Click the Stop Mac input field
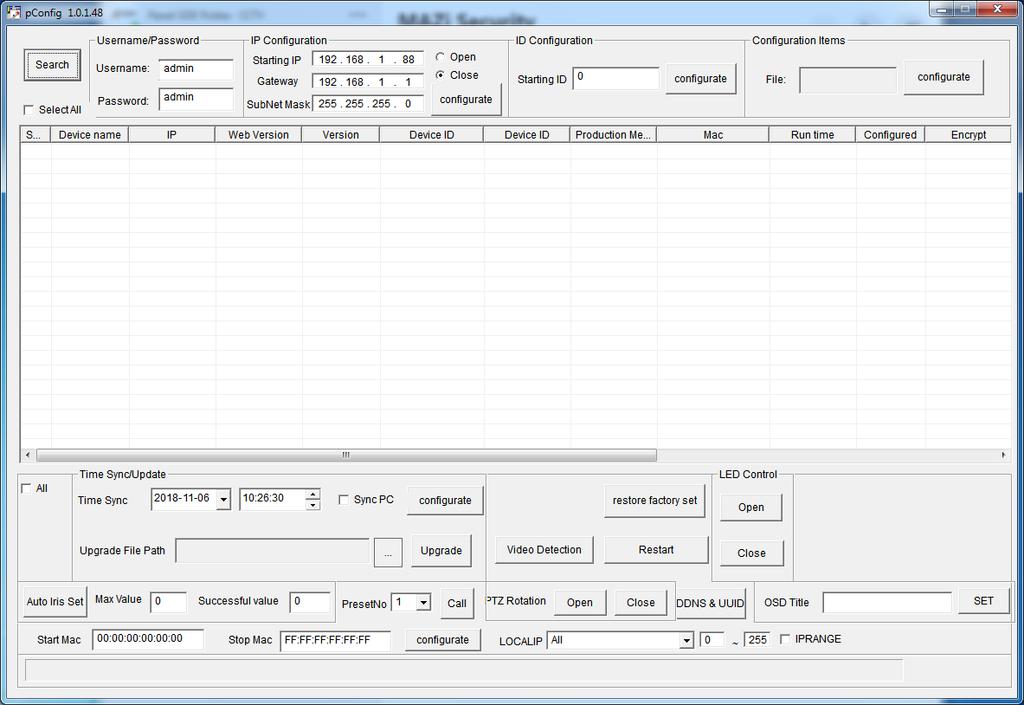The height and width of the screenshot is (705, 1024). [x=335, y=640]
